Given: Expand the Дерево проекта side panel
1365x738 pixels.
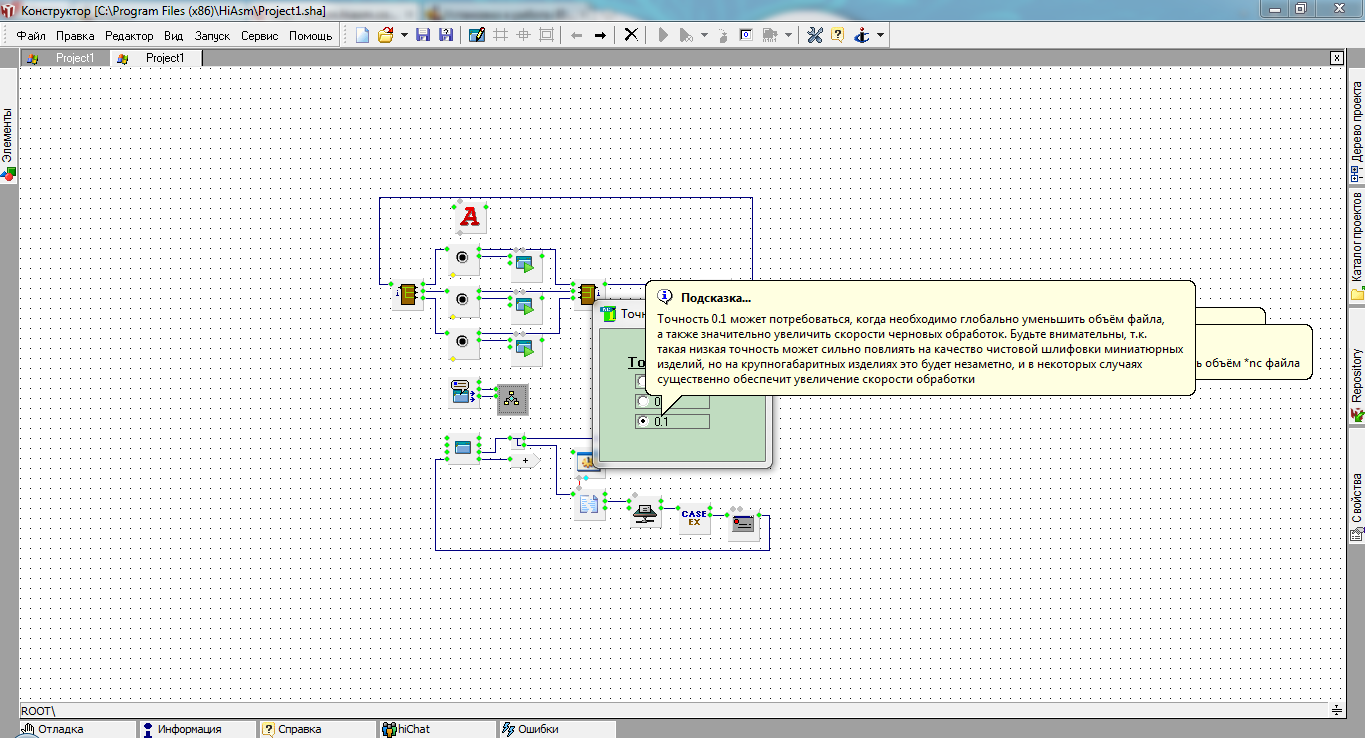Looking at the screenshot, I should [1356, 126].
